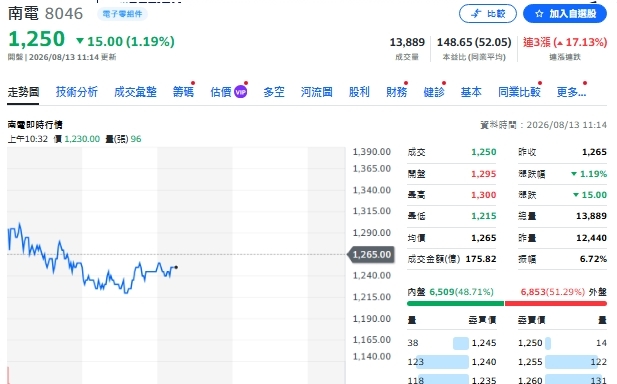Click the 外盤 figure 6,853(51.29%)
The image size is (617, 384).
553,292
